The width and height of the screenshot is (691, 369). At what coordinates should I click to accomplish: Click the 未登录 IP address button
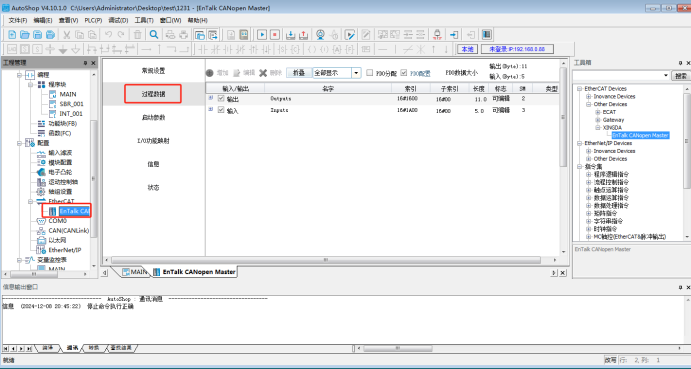(x=517, y=49)
